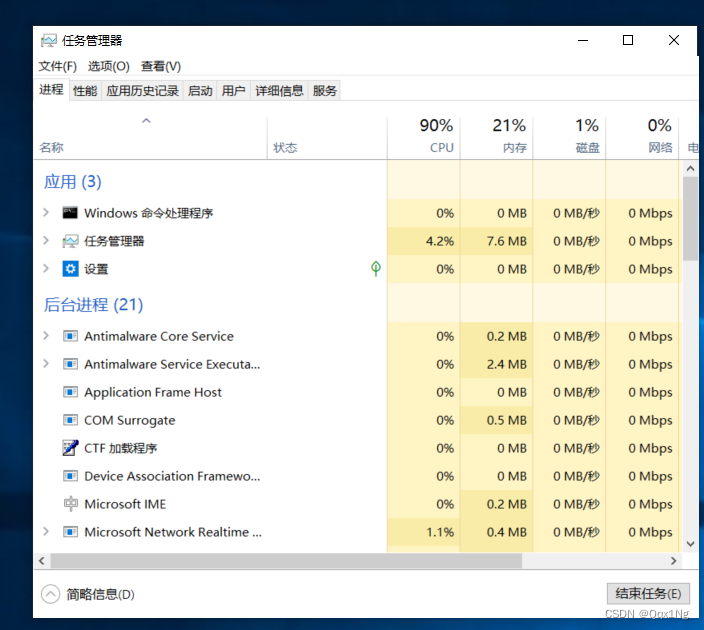
Task: Click the 2.4 MB memory value
Action: tap(506, 364)
